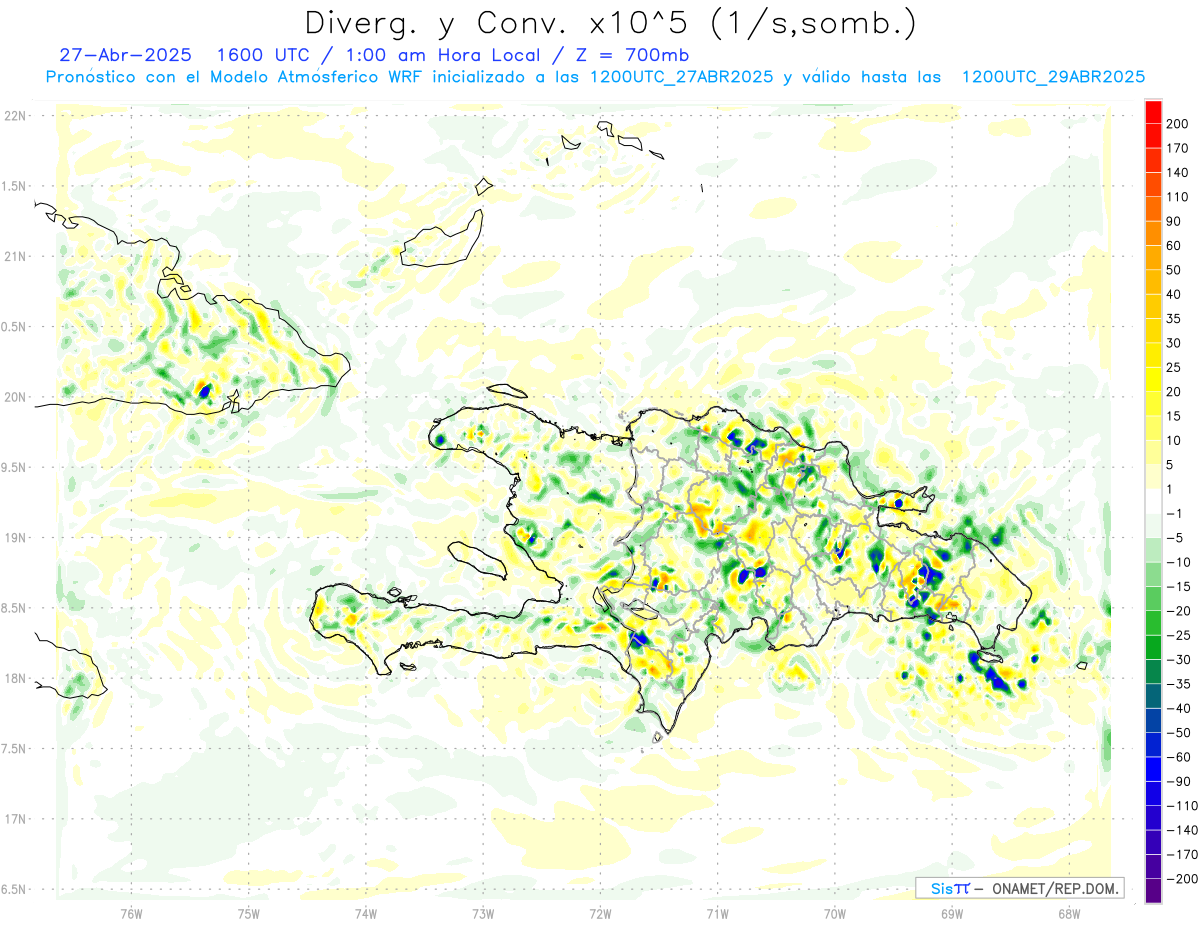Image resolution: width=1200 pixels, height=927 pixels.
Task: Click the legend value '-20'
Action: pyautogui.click(x=1178, y=611)
